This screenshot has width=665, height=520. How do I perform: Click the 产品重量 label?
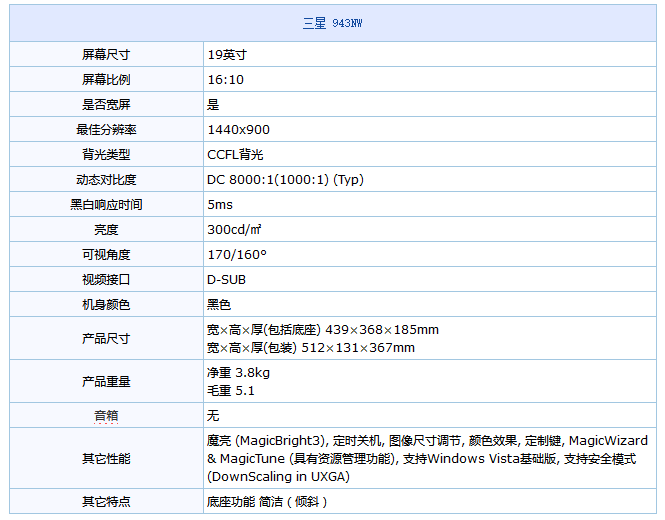point(106,381)
